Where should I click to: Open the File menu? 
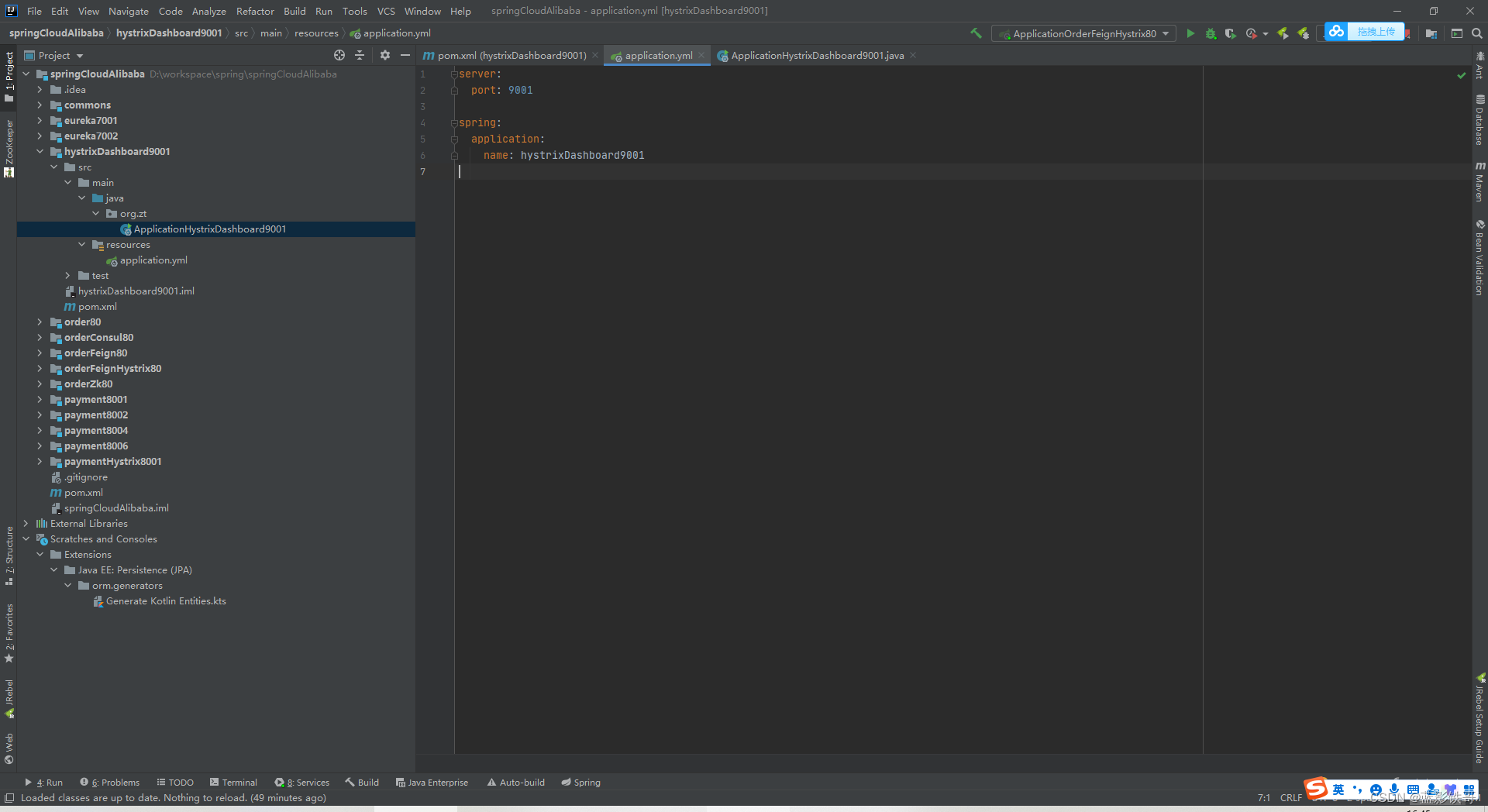[x=34, y=11]
